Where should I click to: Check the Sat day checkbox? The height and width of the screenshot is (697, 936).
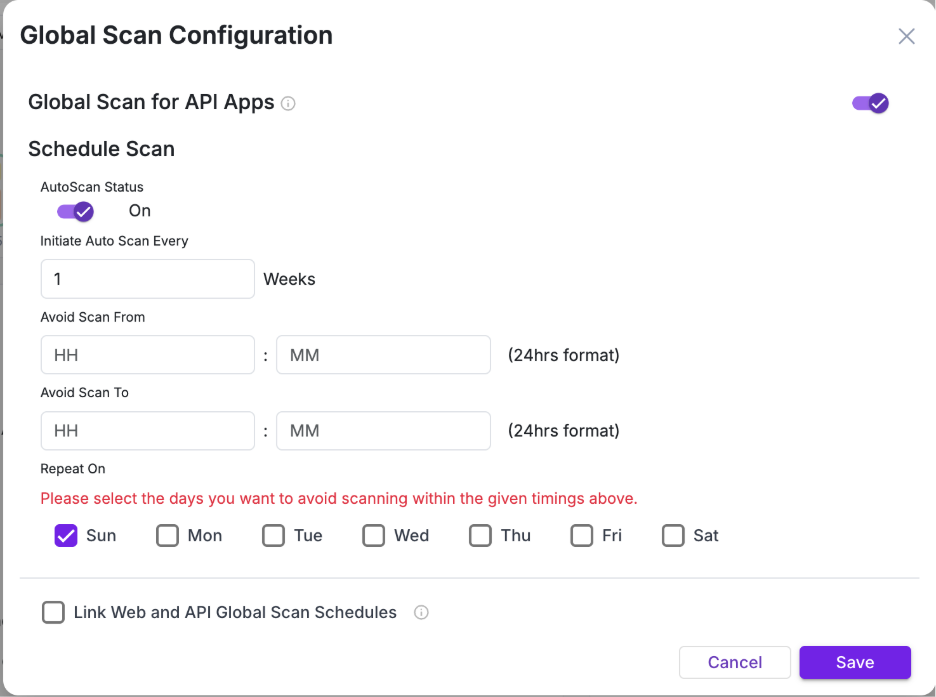673,535
